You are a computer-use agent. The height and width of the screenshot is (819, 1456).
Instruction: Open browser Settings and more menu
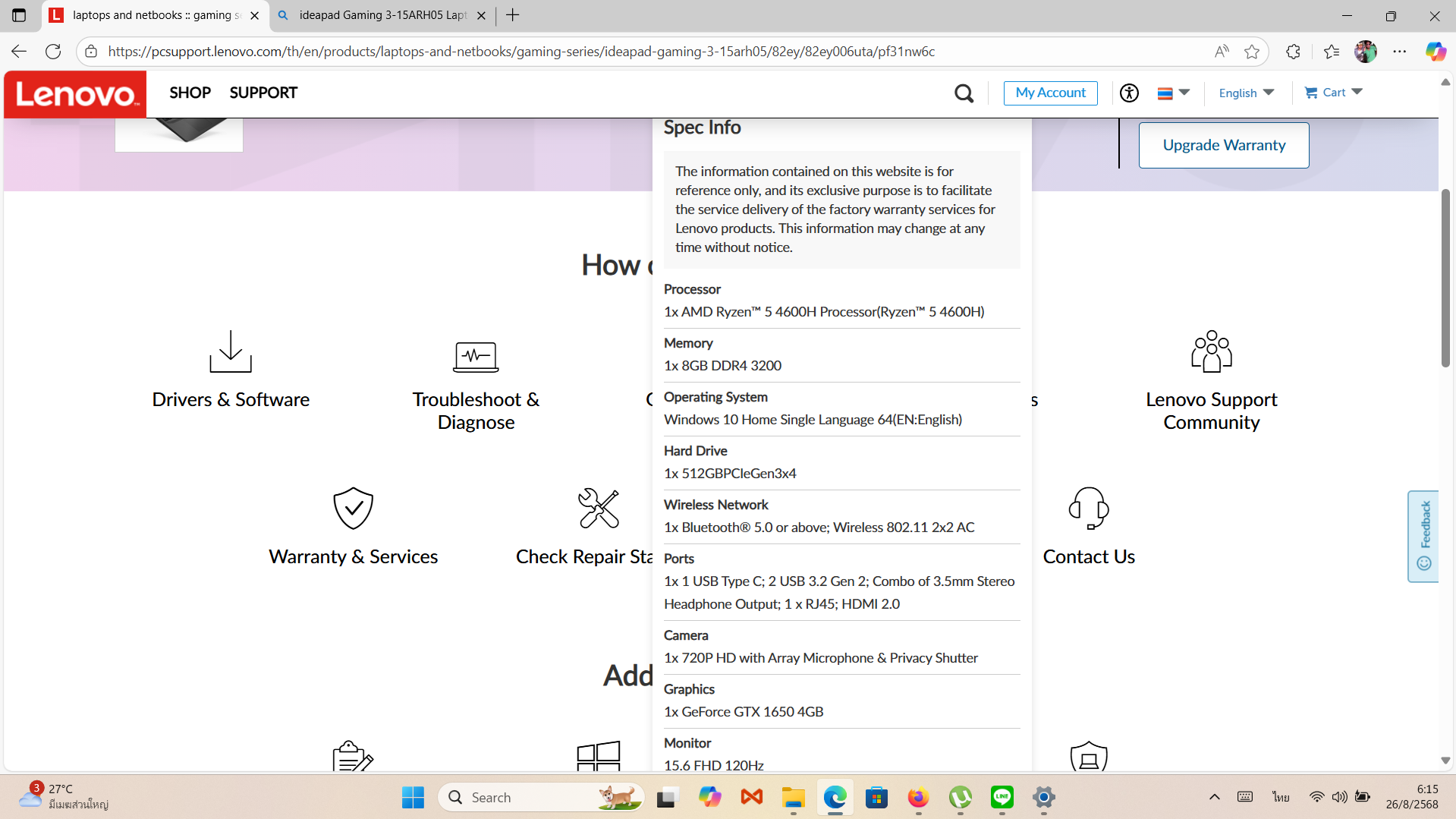click(1400, 52)
